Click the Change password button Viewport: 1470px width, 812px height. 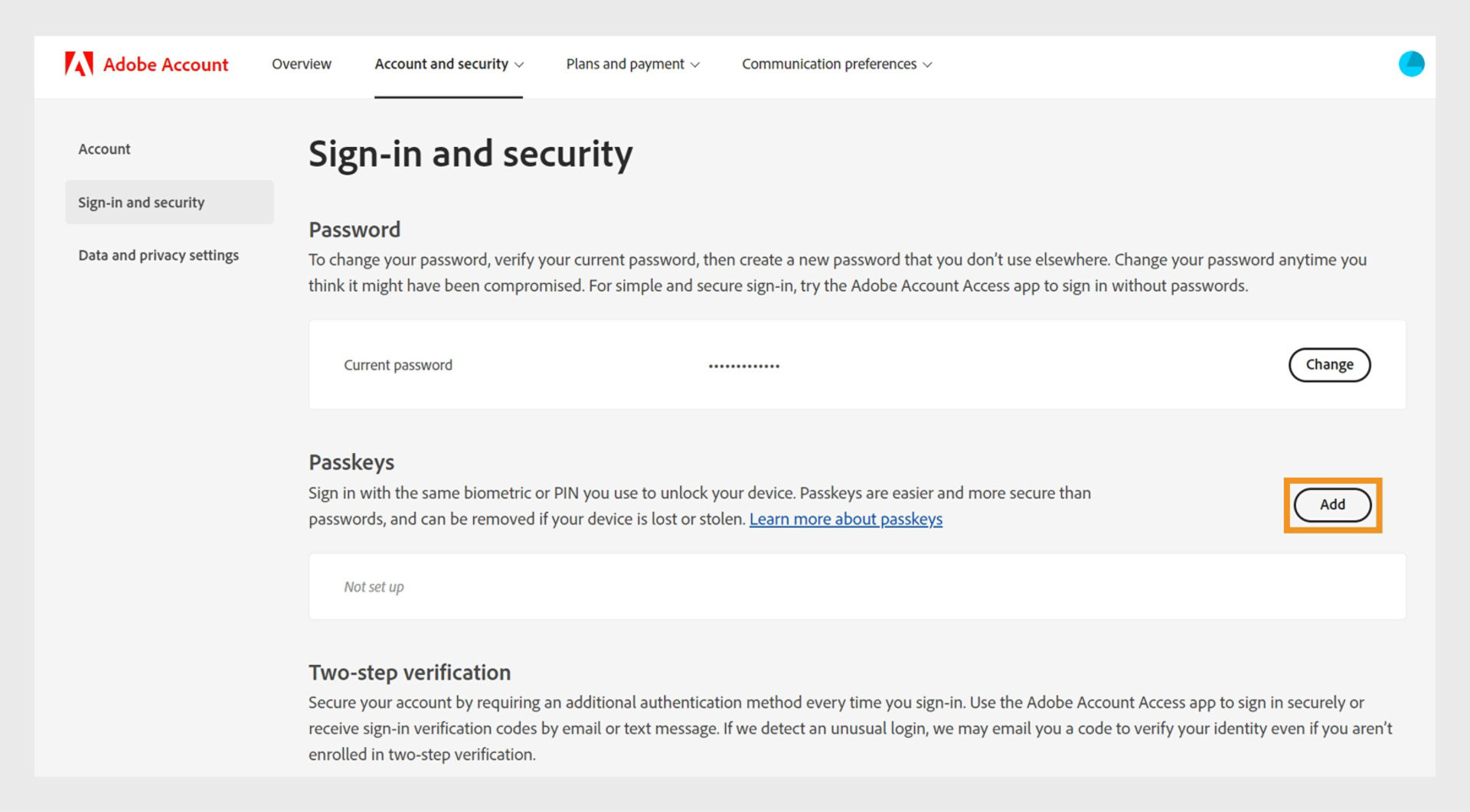tap(1330, 365)
